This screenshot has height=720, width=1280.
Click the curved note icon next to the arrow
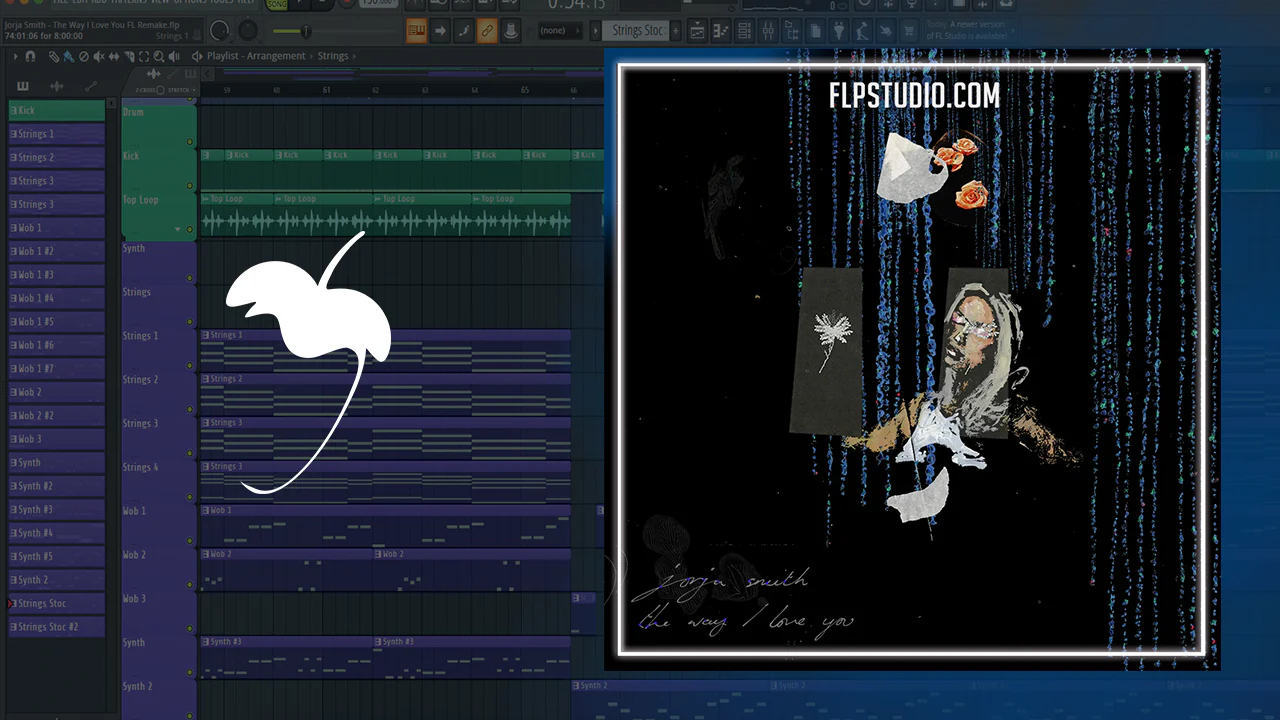click(463, 31)
